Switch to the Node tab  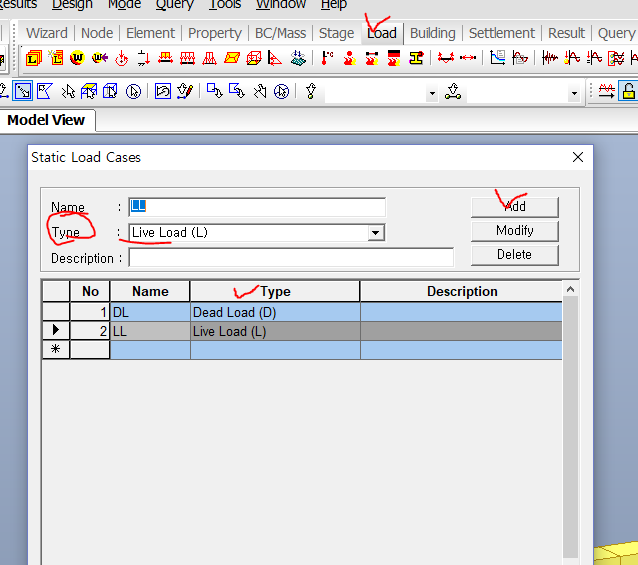pyautogui.click(x=97, y=33)
